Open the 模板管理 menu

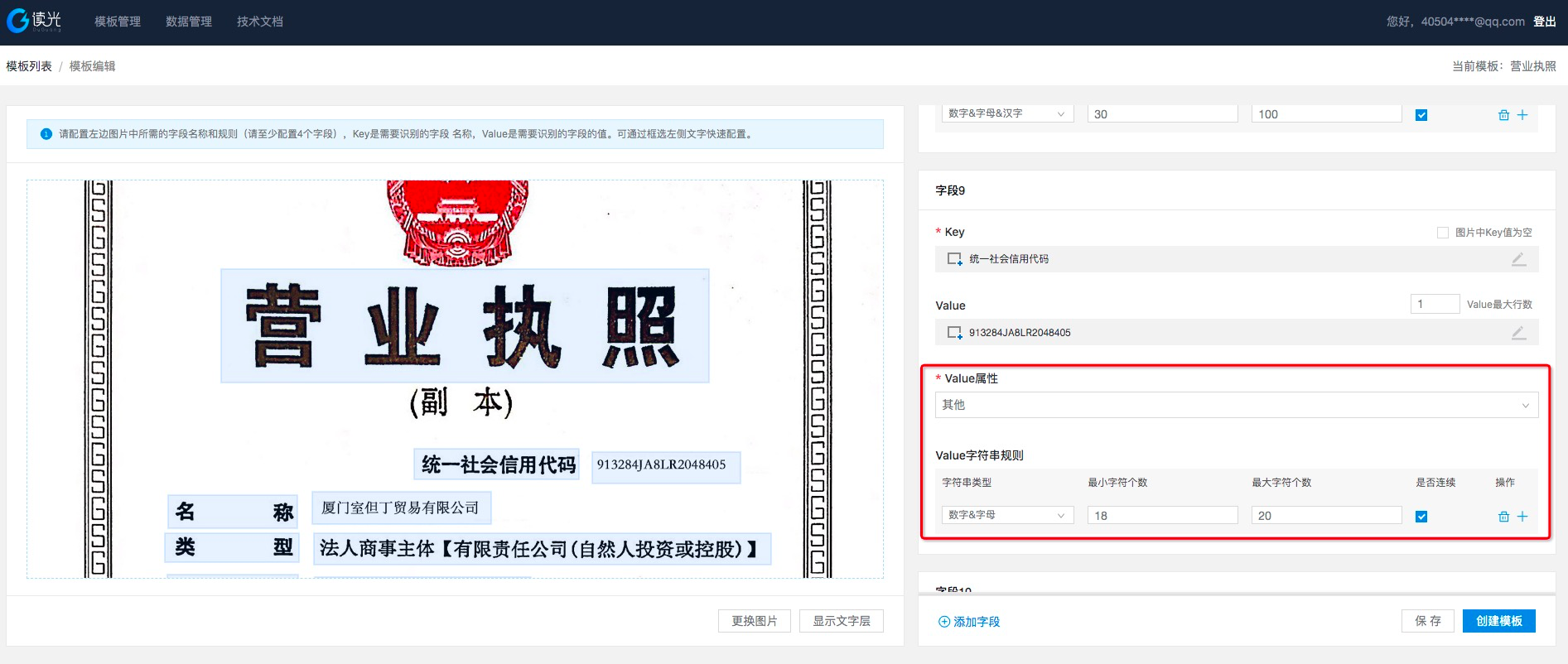pyautogui.click(x=118, y=22)
